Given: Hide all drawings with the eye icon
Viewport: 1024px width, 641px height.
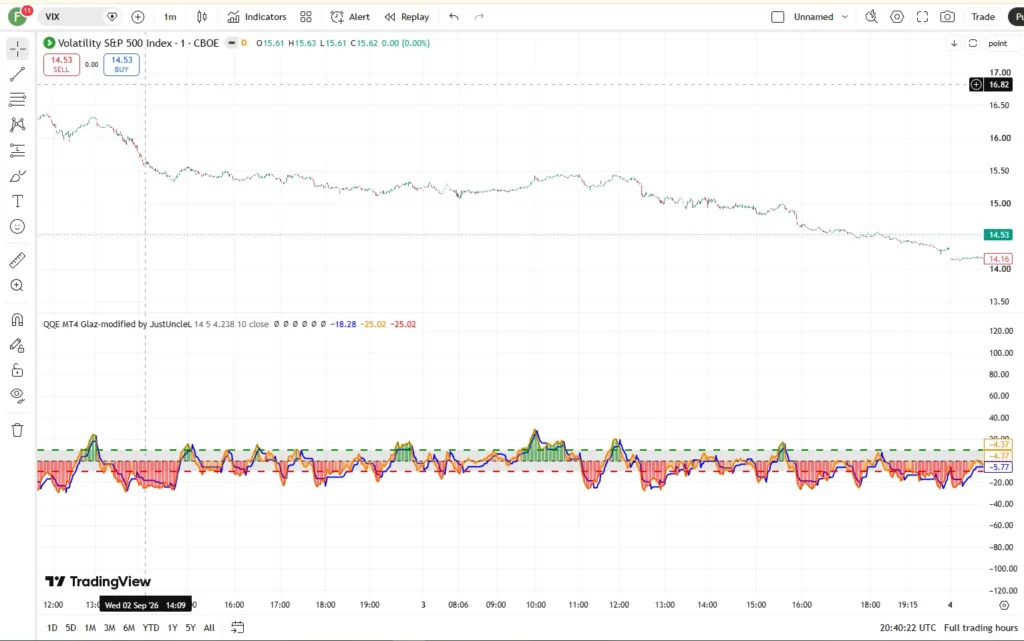Looking at the screenshot, I should [x=18, y=396].
